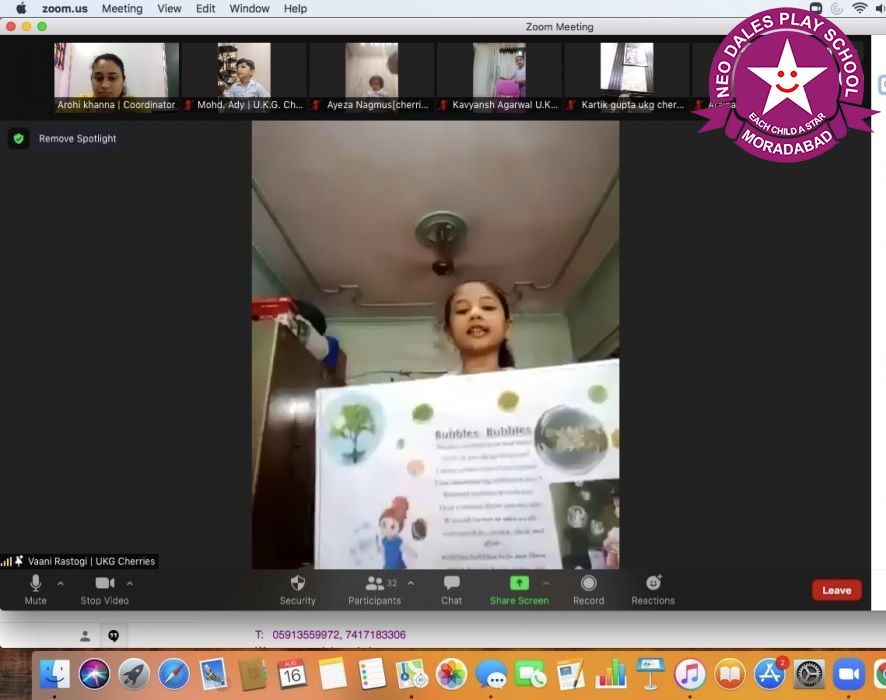Click the quote bubble icon below Zoom window

coord(114,636)
